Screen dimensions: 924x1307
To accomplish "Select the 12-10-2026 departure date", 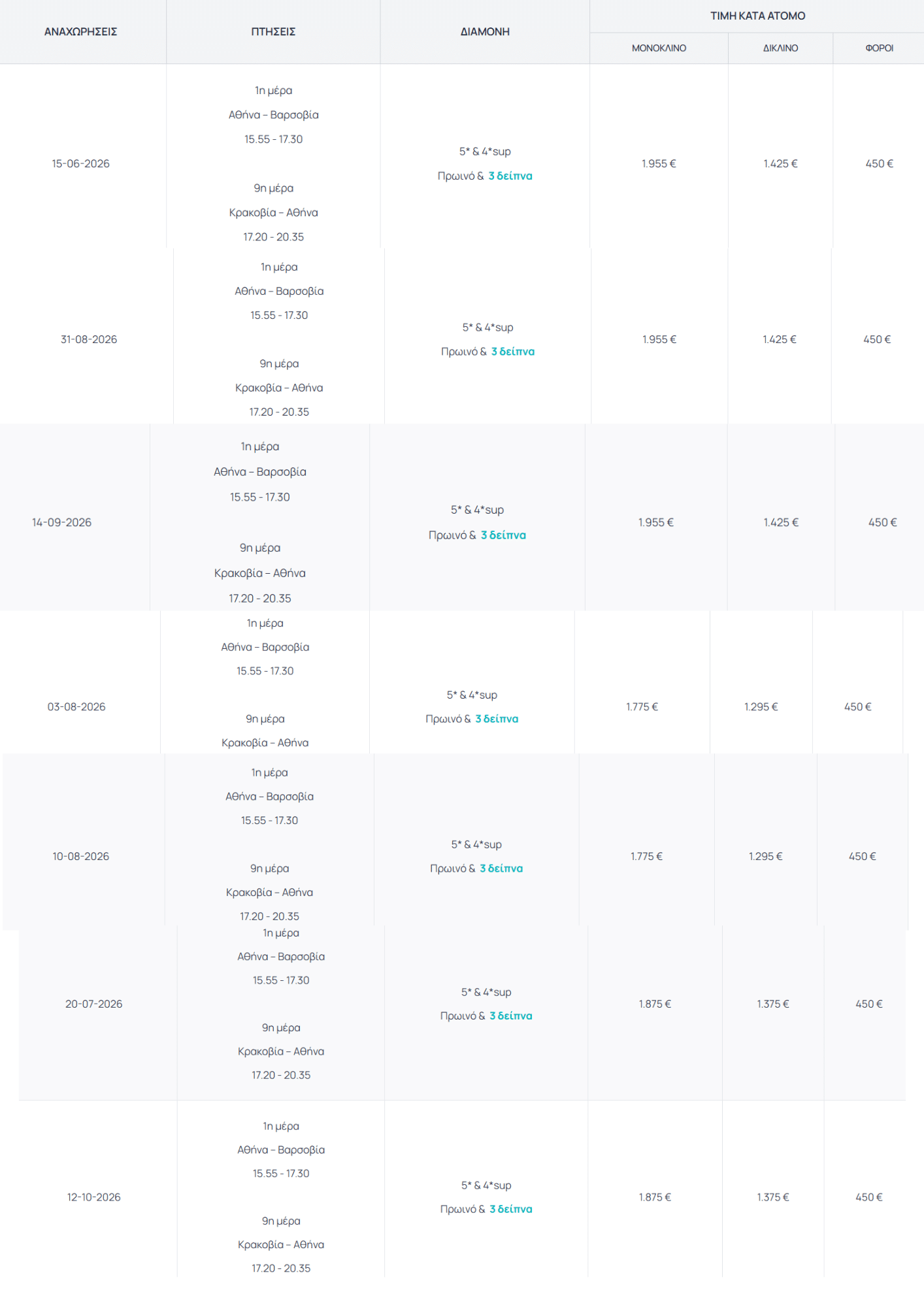I will pyautogui.click(x=94, y=1198).
